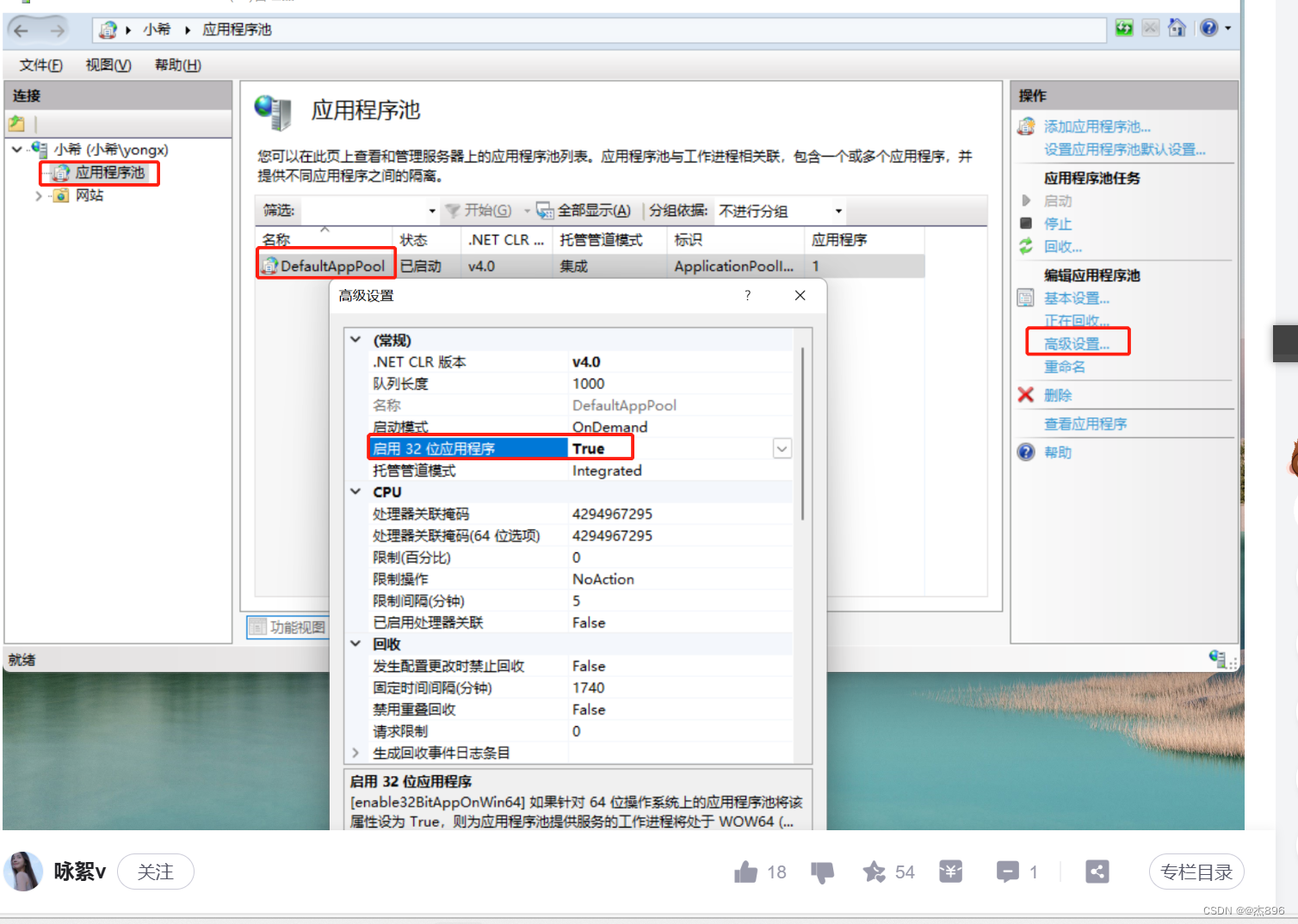
Task: Click the Back navigation arrow
Action: tap(21, 29)
